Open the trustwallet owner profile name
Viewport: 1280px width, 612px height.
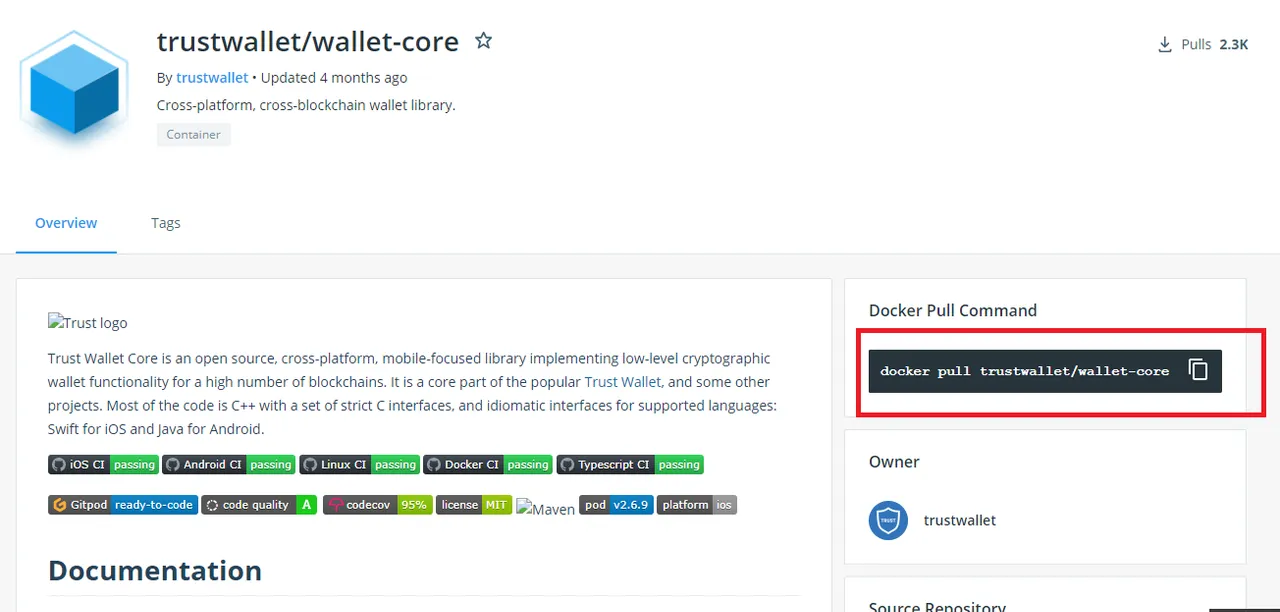[960, 520]
